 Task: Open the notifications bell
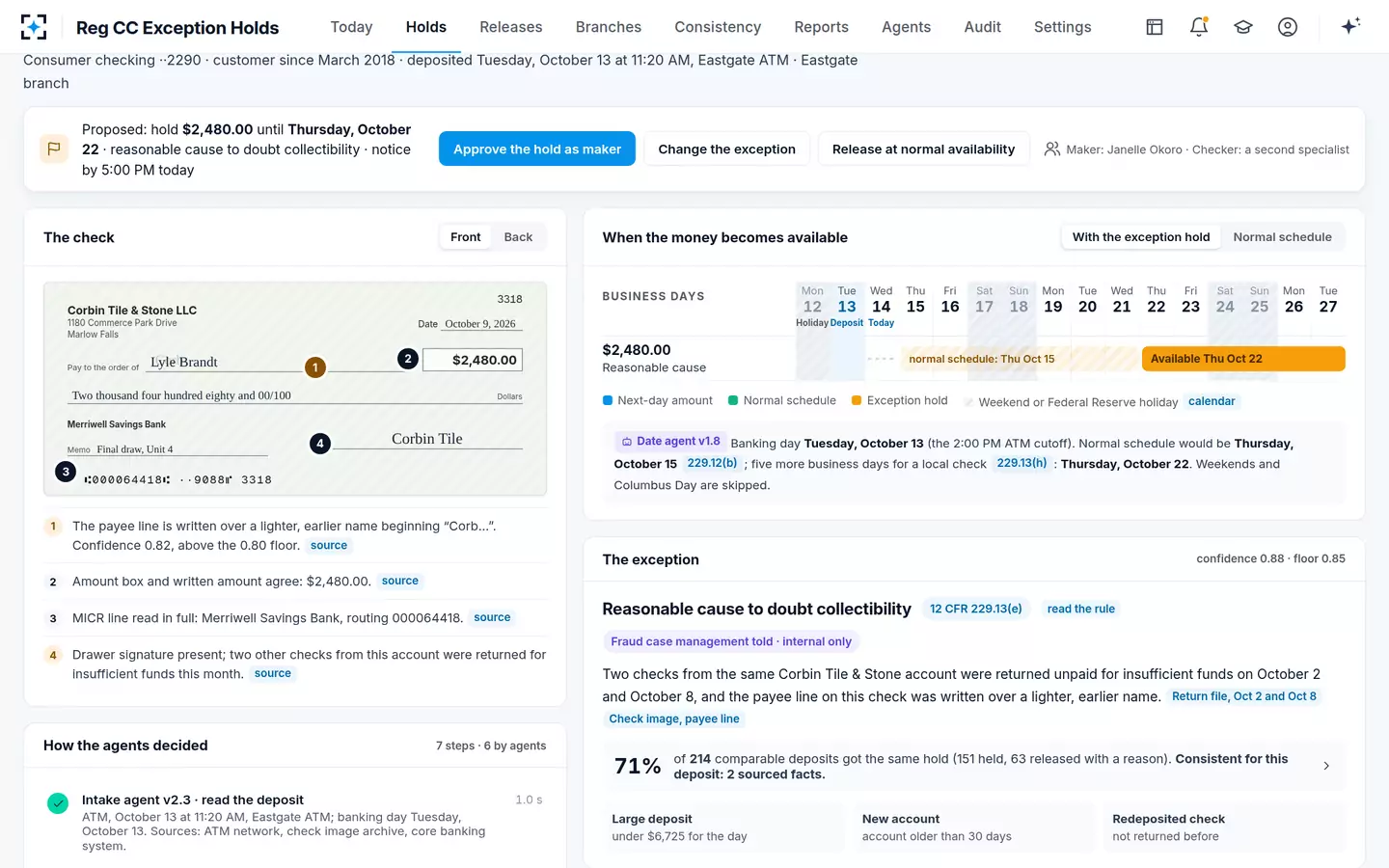[1199, 27]
